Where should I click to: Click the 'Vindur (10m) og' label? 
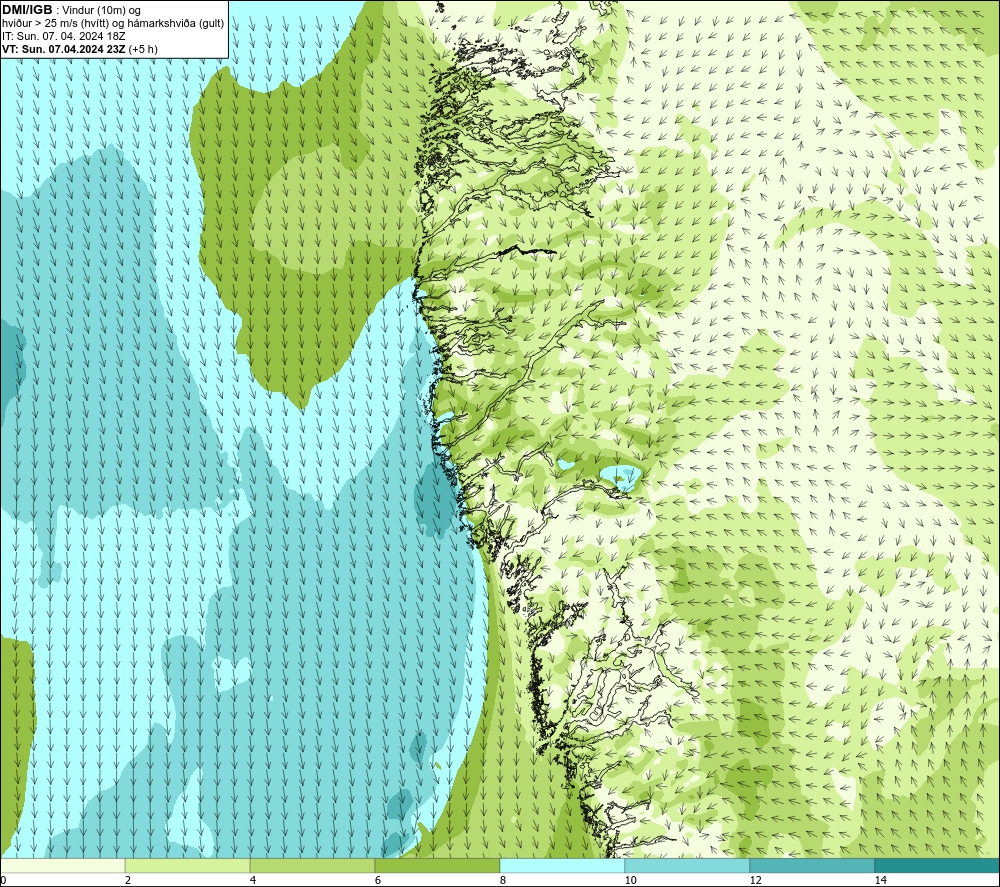(x=101, y=11)
